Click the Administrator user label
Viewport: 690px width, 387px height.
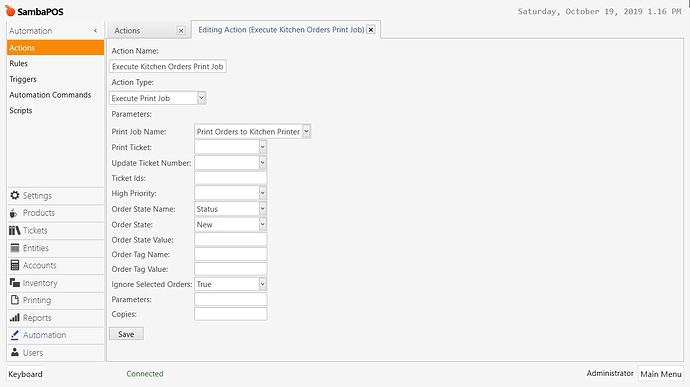(610, 373)
